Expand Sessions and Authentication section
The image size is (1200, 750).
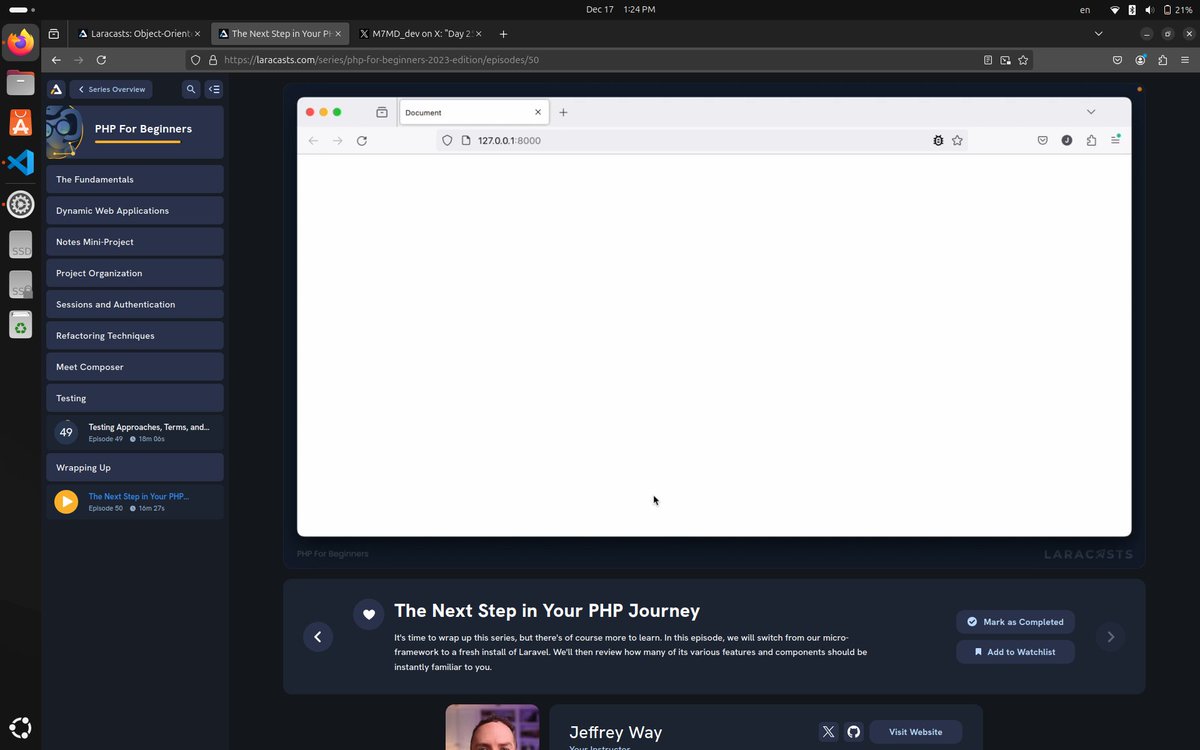coord(135,304)
